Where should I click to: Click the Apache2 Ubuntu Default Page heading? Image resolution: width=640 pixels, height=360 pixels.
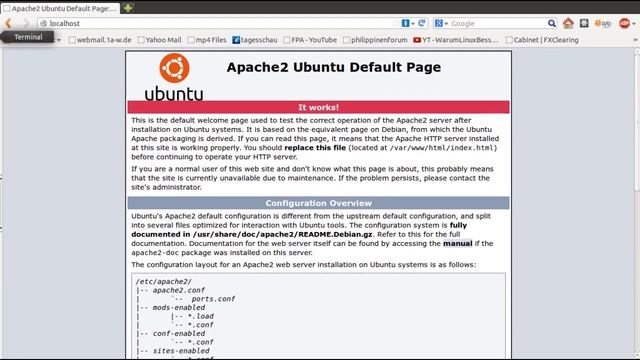click(333, 67)
